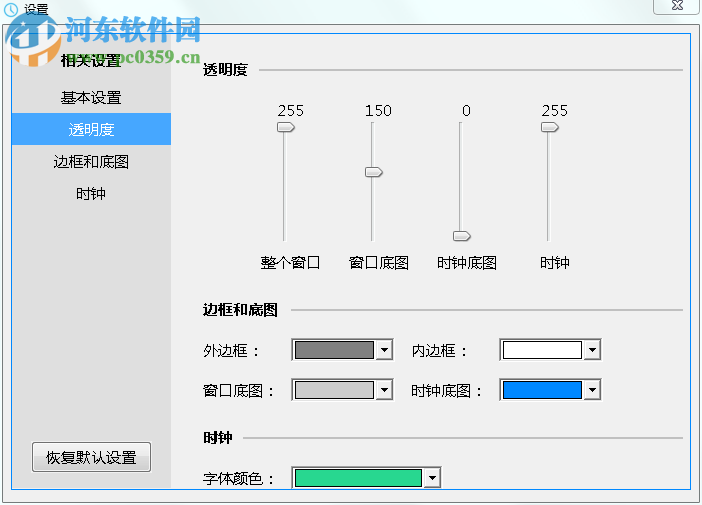The height and width of the screenshot is (505, 702).
Task: Click the 整个窗口 transparency slider thumb
Action: [286, 128]
